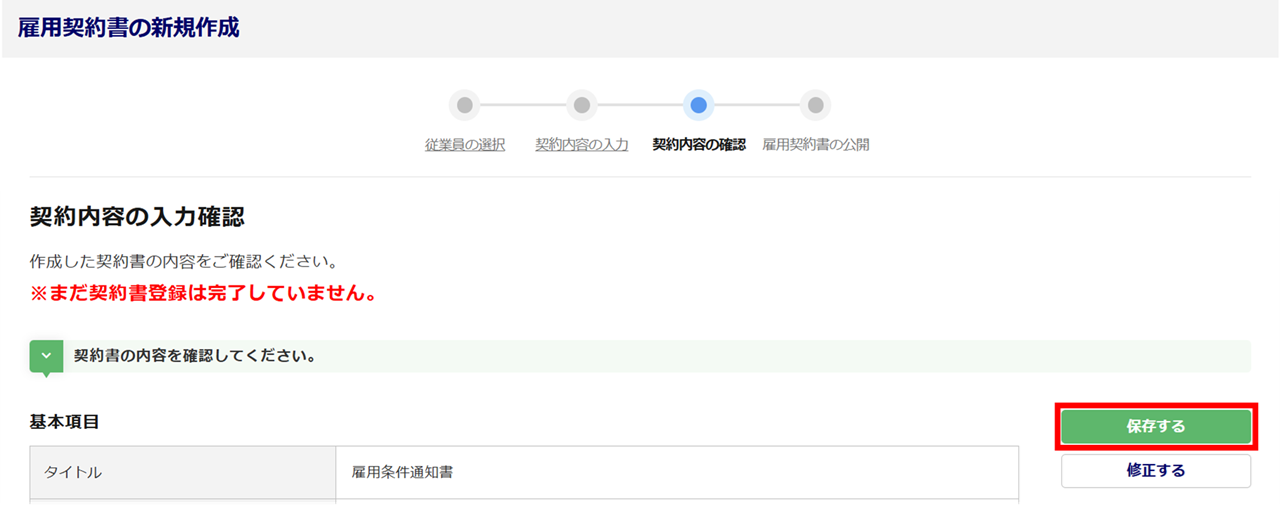Viewport: 1280px width, 505px height.
Task: Click the タイトル table cell
Action: point(183,472)
